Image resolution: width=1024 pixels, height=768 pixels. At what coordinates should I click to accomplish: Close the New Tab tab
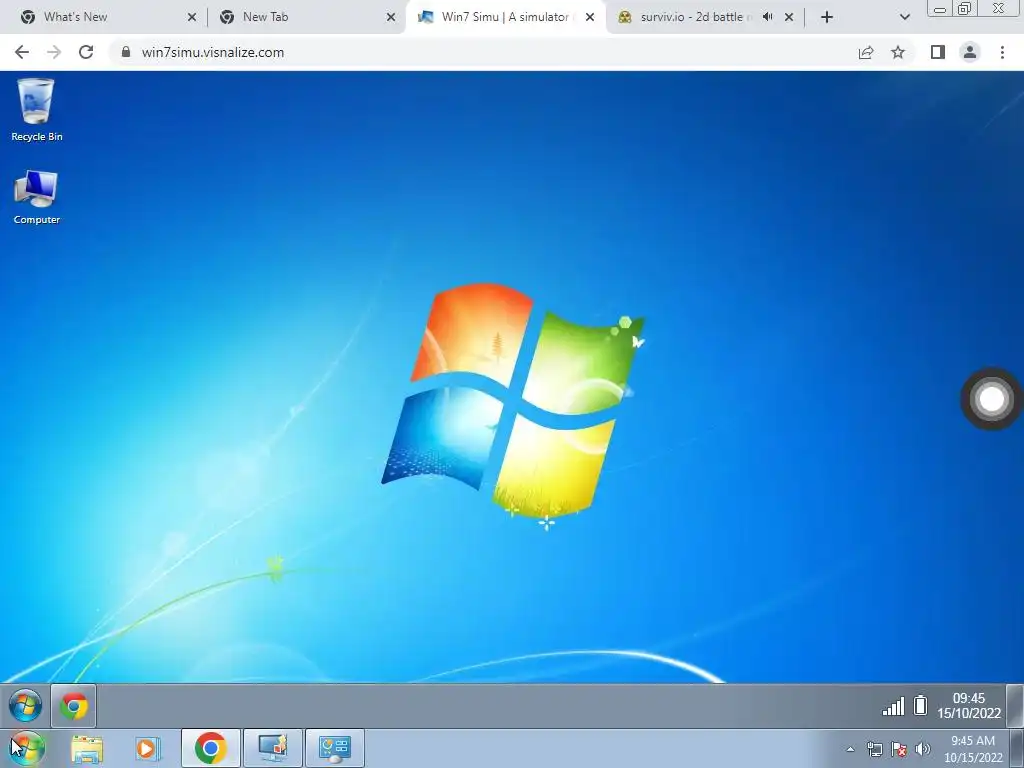tap(391, 18)
